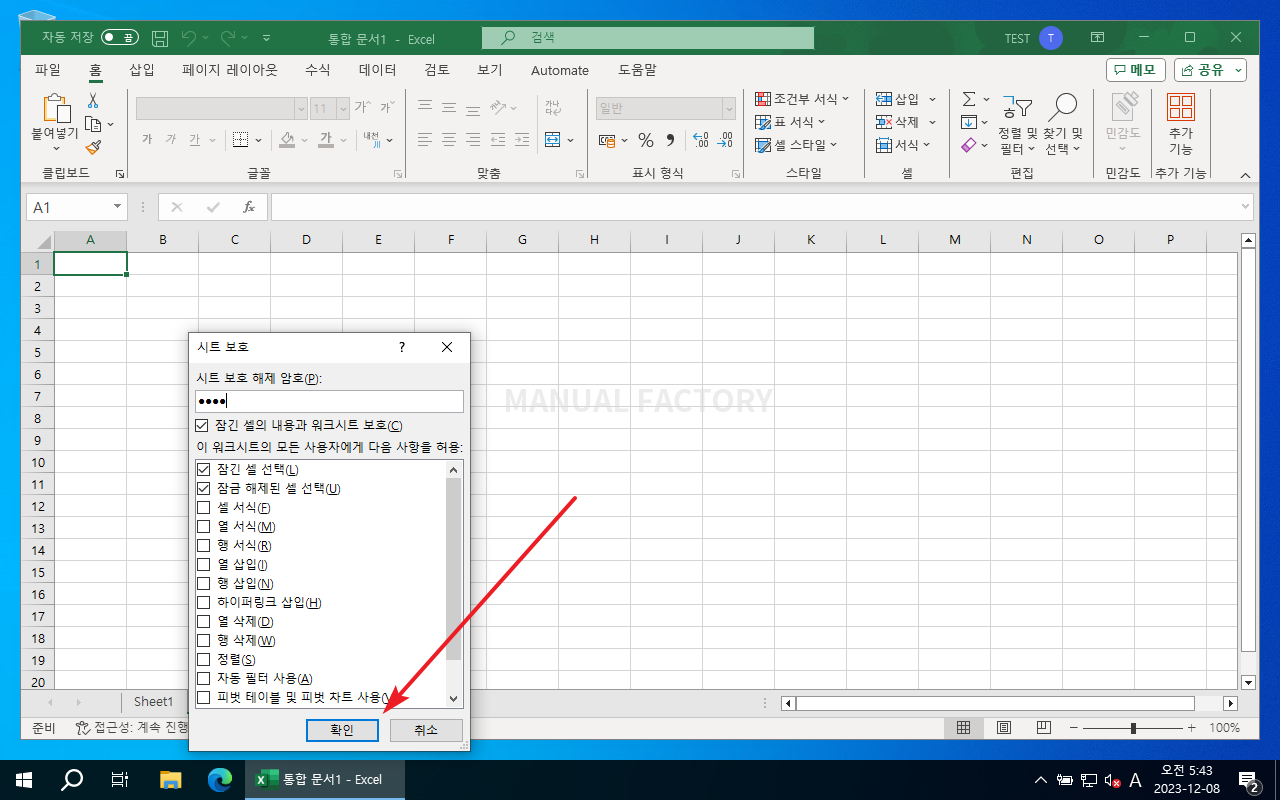Check the 셀 서식 checkbox
Screen dimensions: 1280x800
[x=204, y=507]
